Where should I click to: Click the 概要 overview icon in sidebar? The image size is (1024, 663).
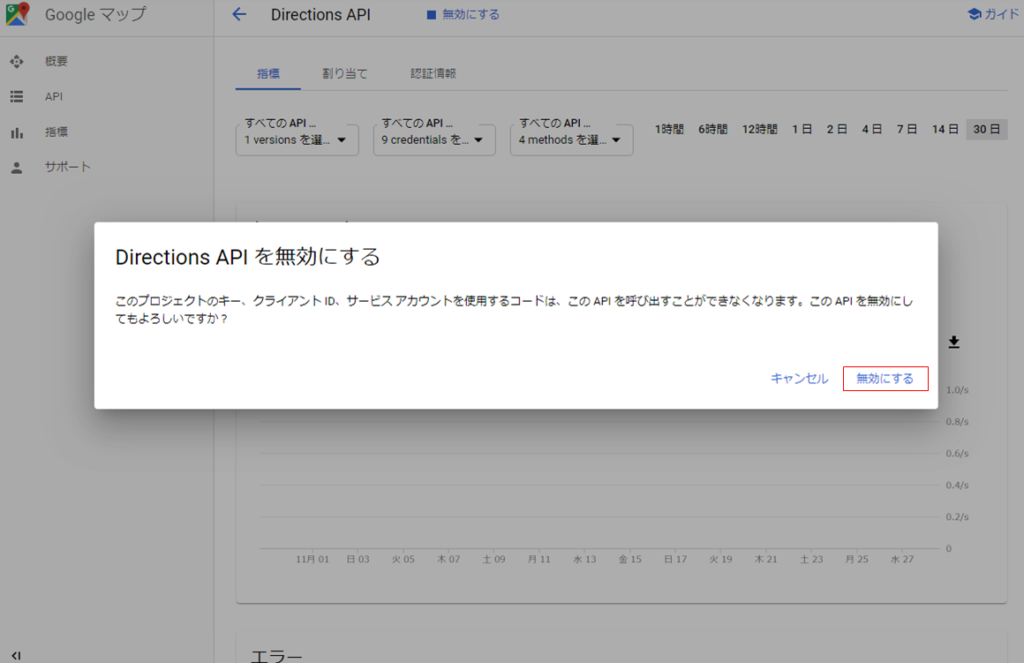click(x=17, y=61)
